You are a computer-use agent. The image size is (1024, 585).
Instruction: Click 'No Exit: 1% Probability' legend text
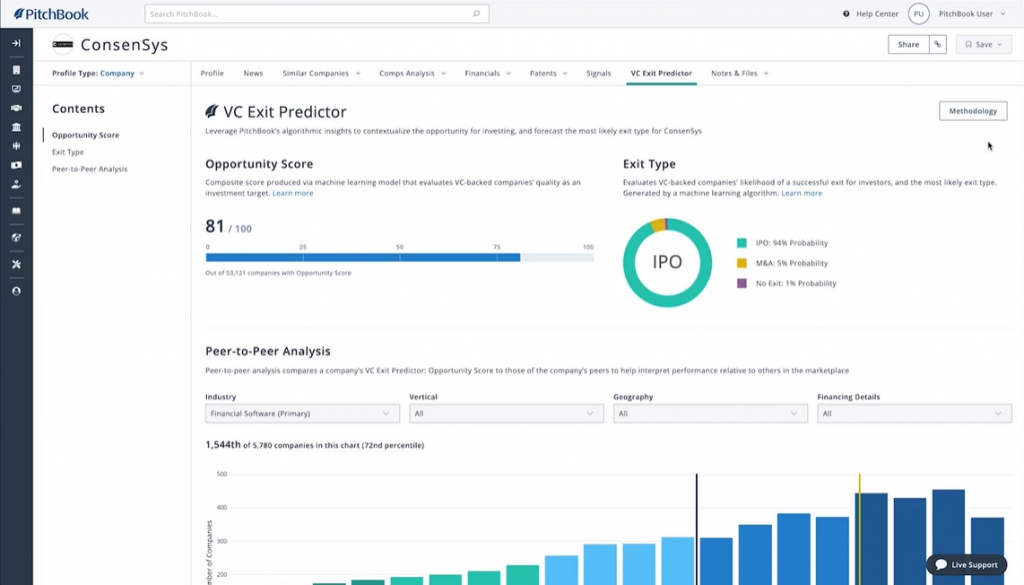796,283
